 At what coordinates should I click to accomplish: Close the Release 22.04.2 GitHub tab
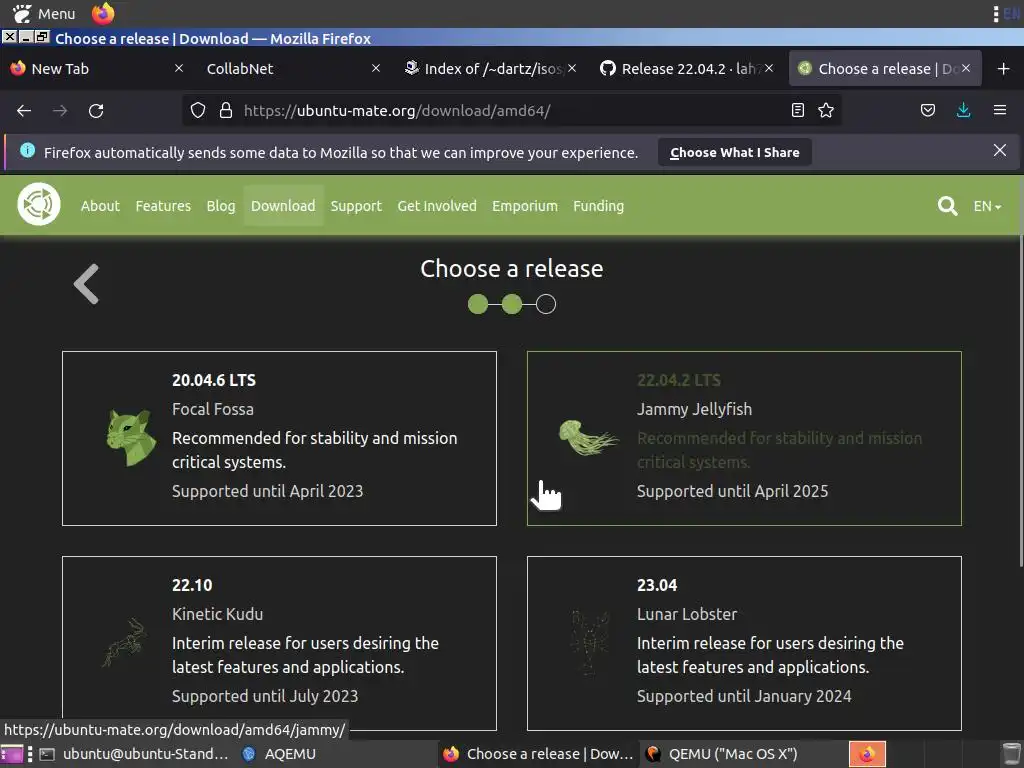coord(769,68)
